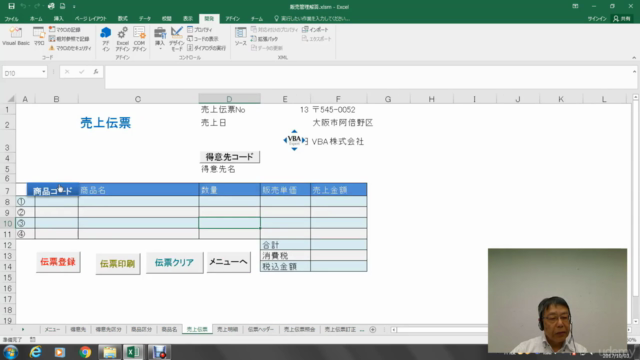The height and width of the screenshot is (360, 640).
Task: Open the 売上明細 sheet tab
Action: (227, 329)
